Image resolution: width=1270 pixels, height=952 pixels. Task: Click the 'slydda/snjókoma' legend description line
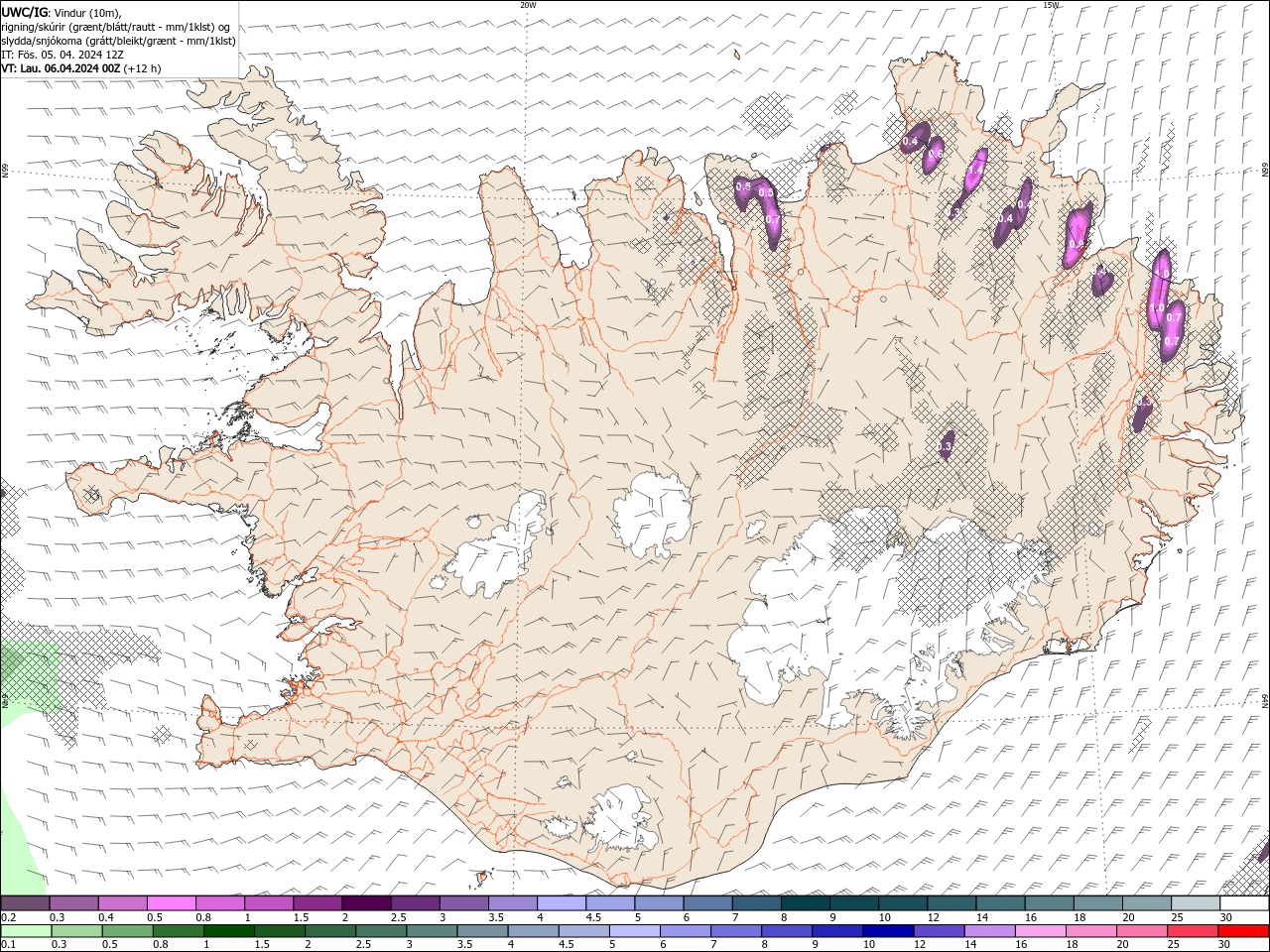point(119,41)
